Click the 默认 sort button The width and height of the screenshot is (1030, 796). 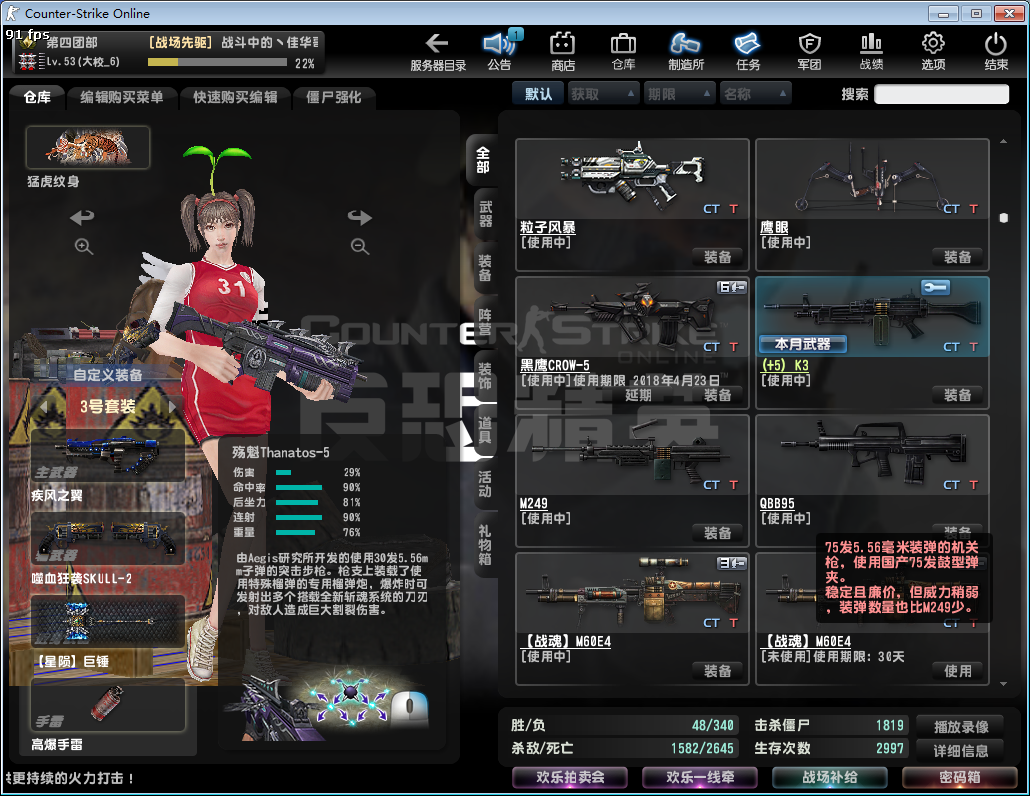click(538, 94)
